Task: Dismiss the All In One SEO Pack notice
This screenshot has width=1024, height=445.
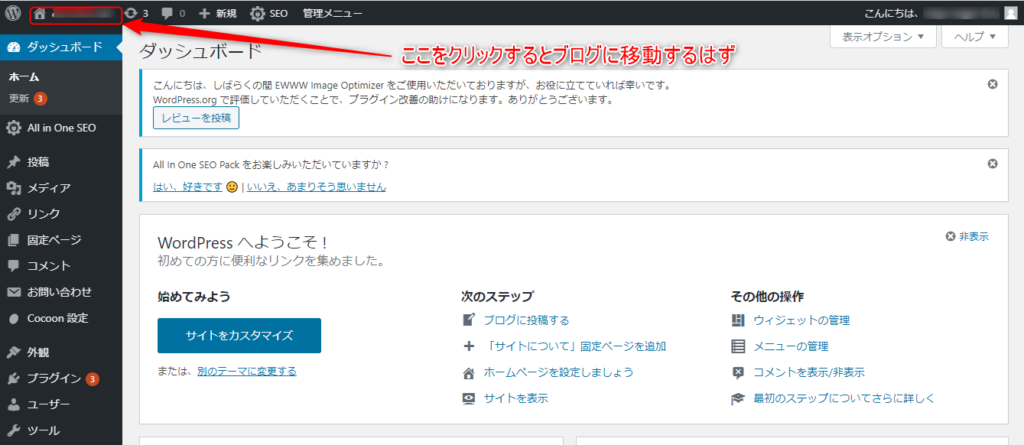Action: pyautogui.click(x=992, y=163)
